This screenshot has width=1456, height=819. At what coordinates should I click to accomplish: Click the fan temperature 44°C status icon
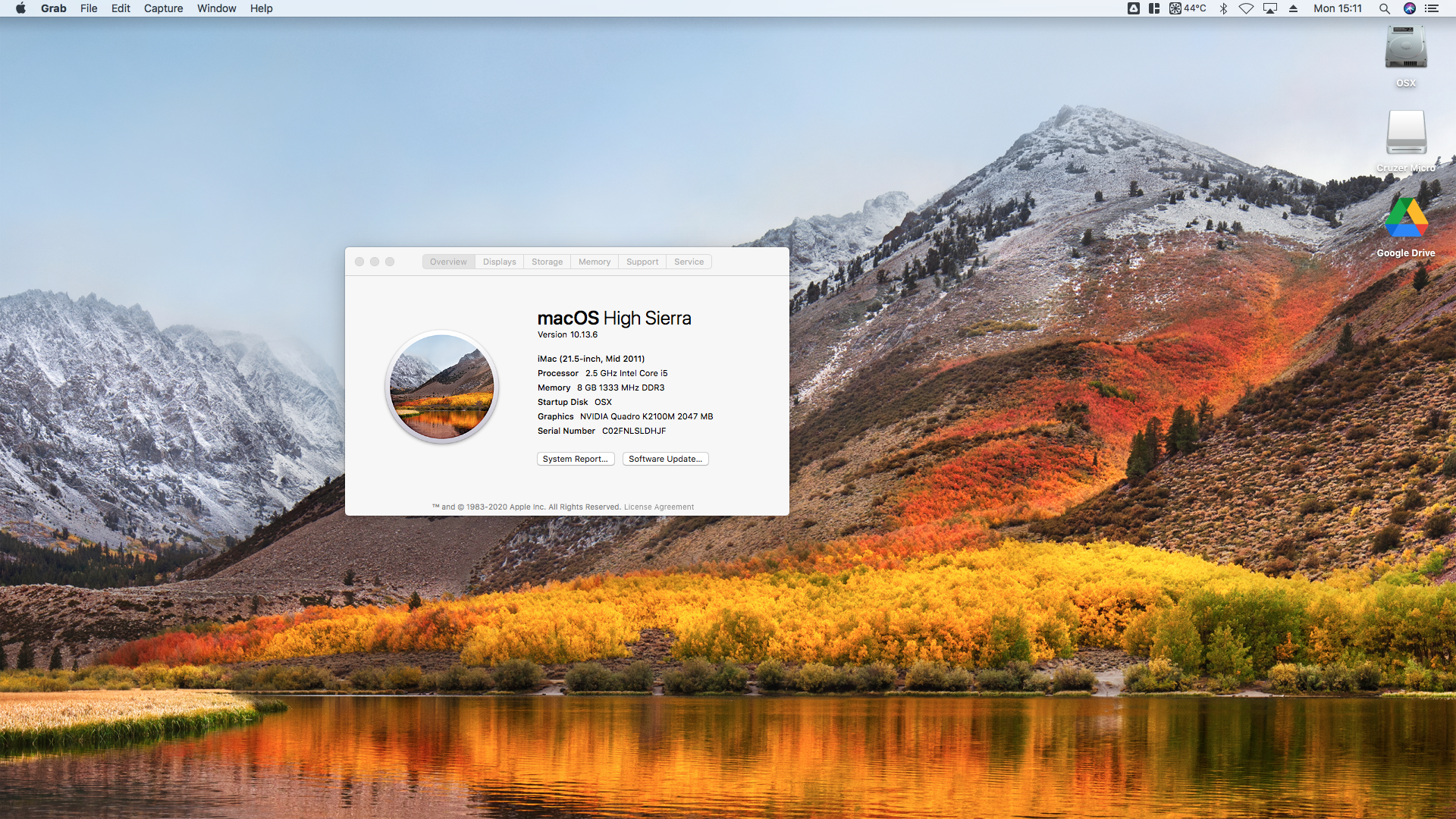tap(1188, 8)
